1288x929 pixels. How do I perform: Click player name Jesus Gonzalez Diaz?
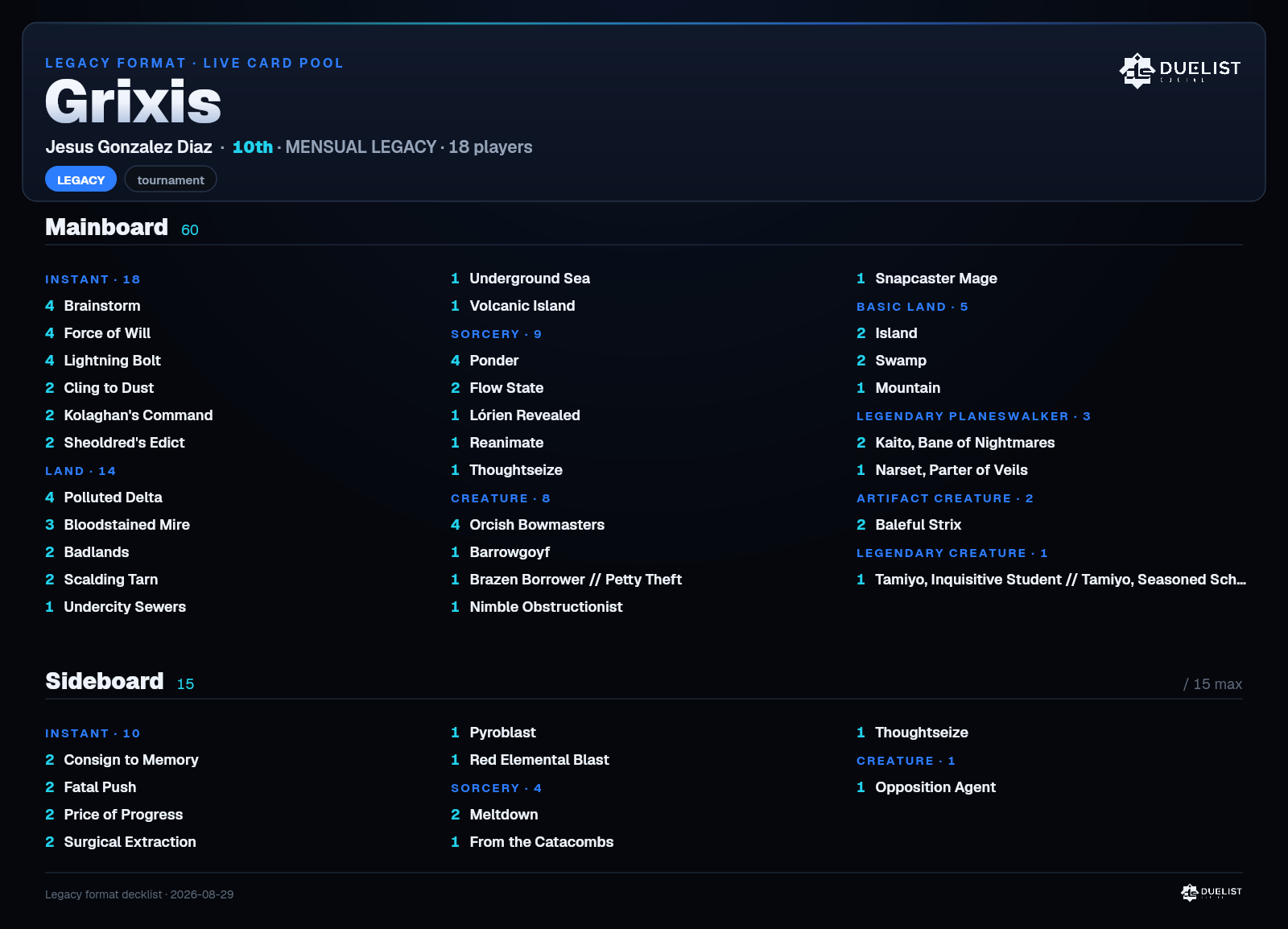tap(129, 147)
